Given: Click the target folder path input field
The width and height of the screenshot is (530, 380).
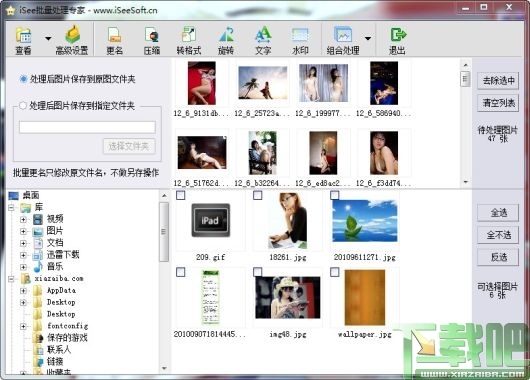Looking at the screenshot, I should (x=87, y=127).
